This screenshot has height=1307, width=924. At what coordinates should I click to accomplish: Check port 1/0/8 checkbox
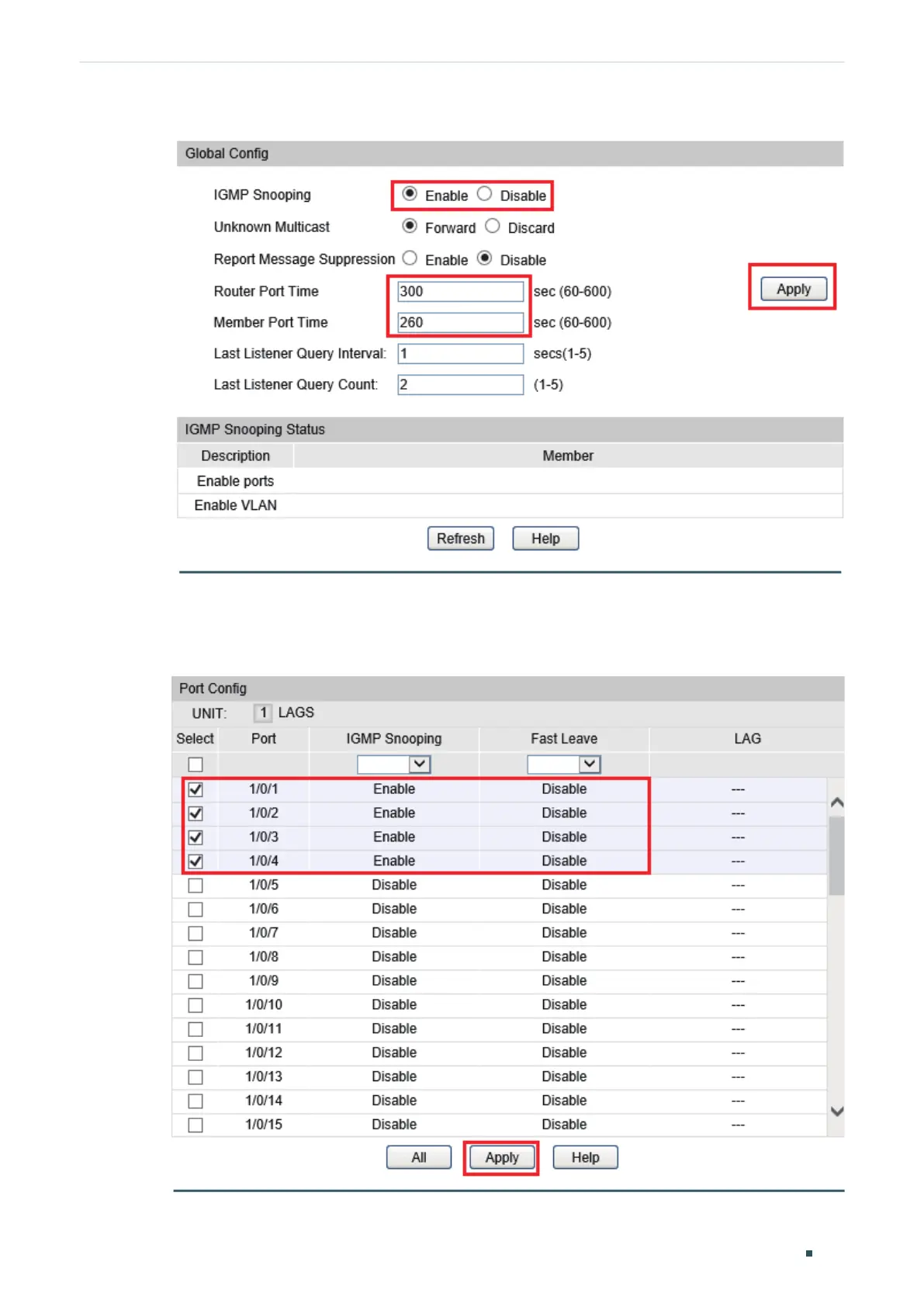[196, 957]
